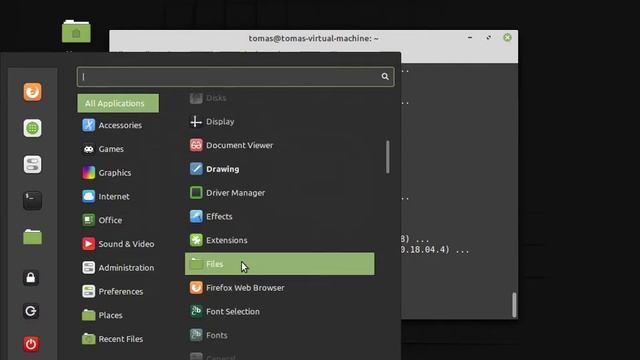Open the Internet category
This screenshot has width=640, height=360.
tap(118, 196)
